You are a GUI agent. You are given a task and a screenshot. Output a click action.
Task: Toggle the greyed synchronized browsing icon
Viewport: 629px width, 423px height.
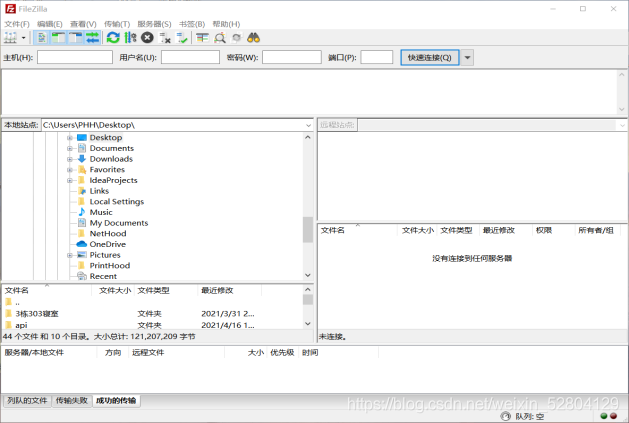(237, 38)
